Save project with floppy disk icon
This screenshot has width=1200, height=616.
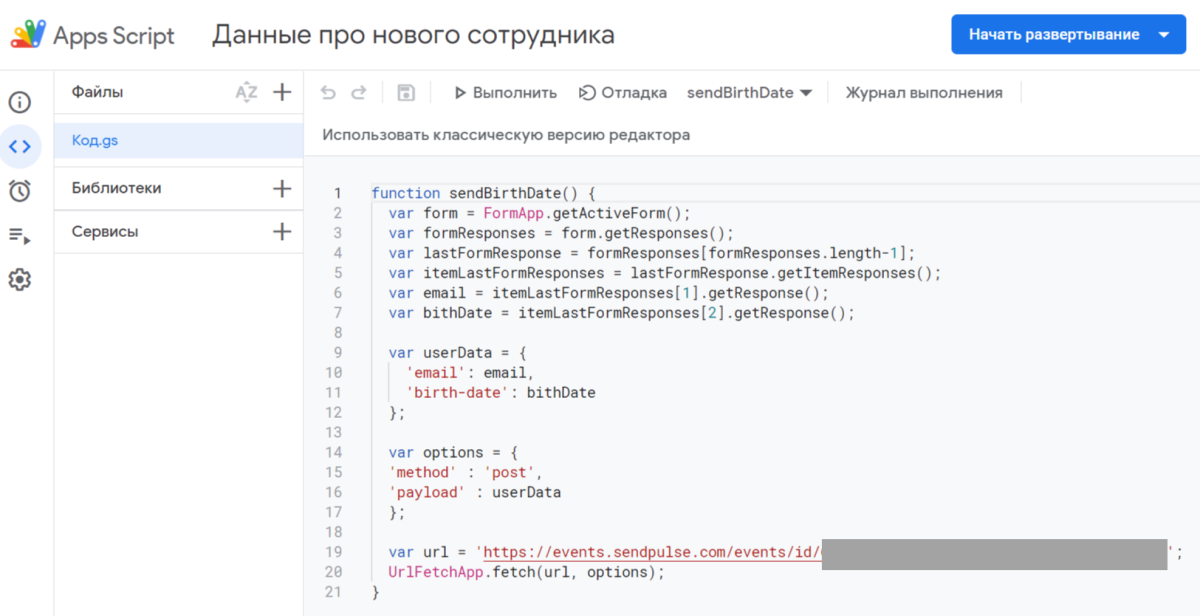406,93
